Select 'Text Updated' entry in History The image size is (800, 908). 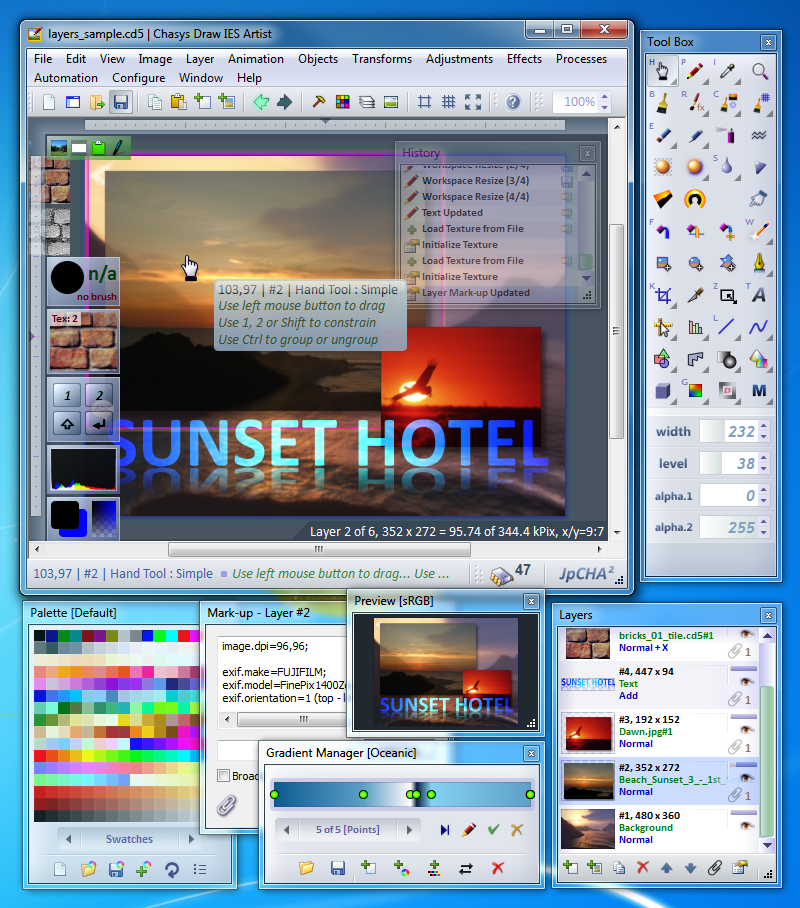pos(452,213)
